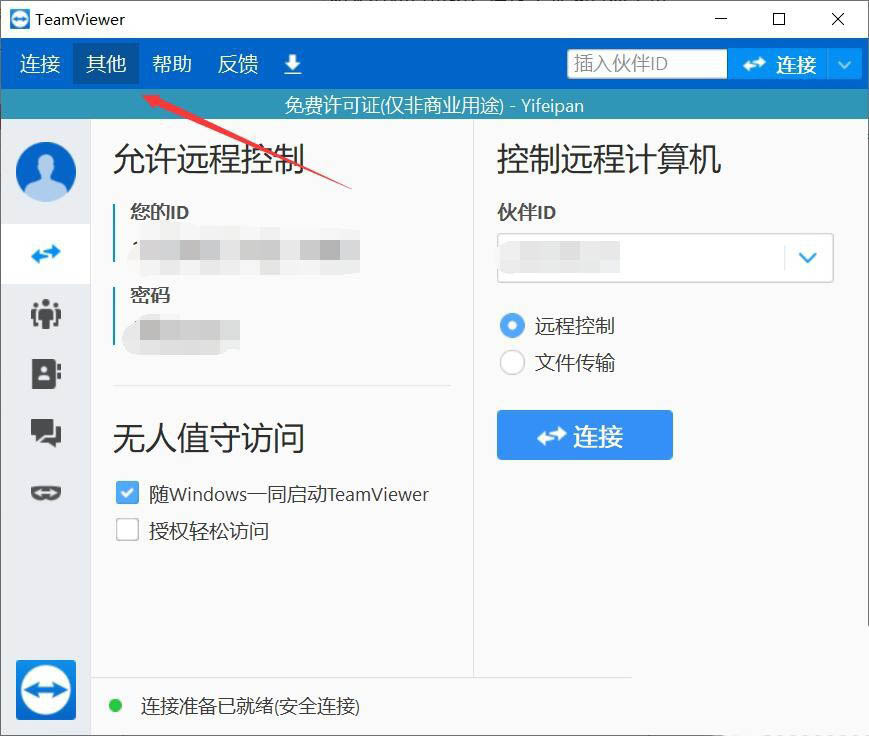Maximize the TeamViewer window

779,19
